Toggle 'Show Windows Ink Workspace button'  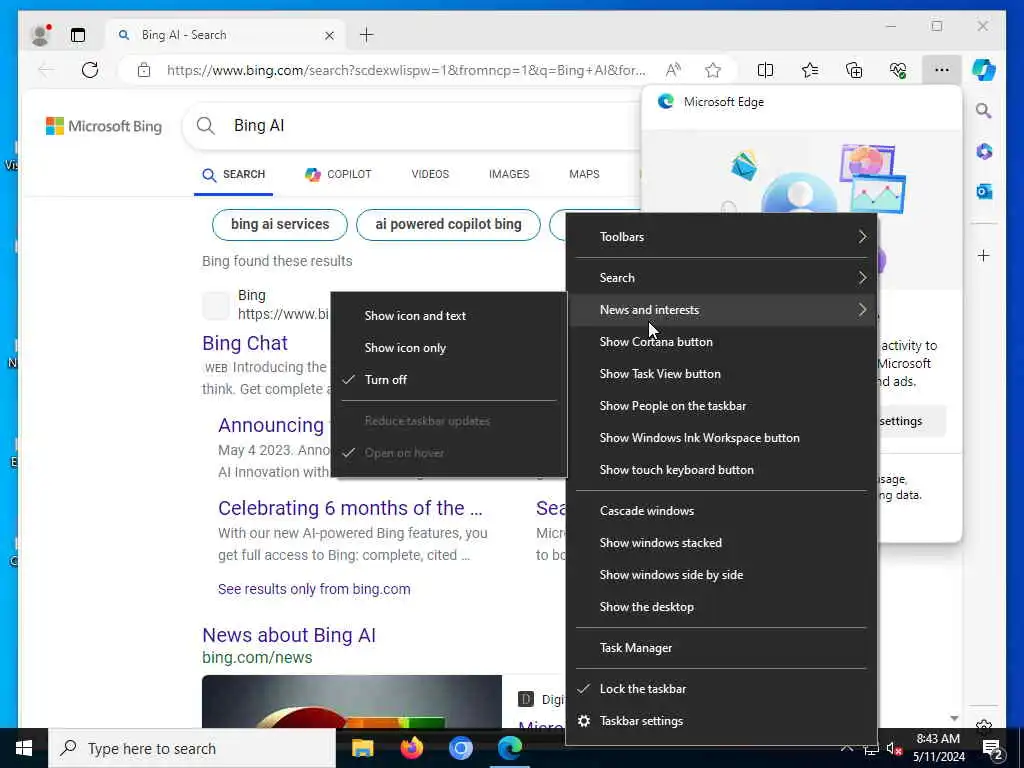click(x=721, y=438)
